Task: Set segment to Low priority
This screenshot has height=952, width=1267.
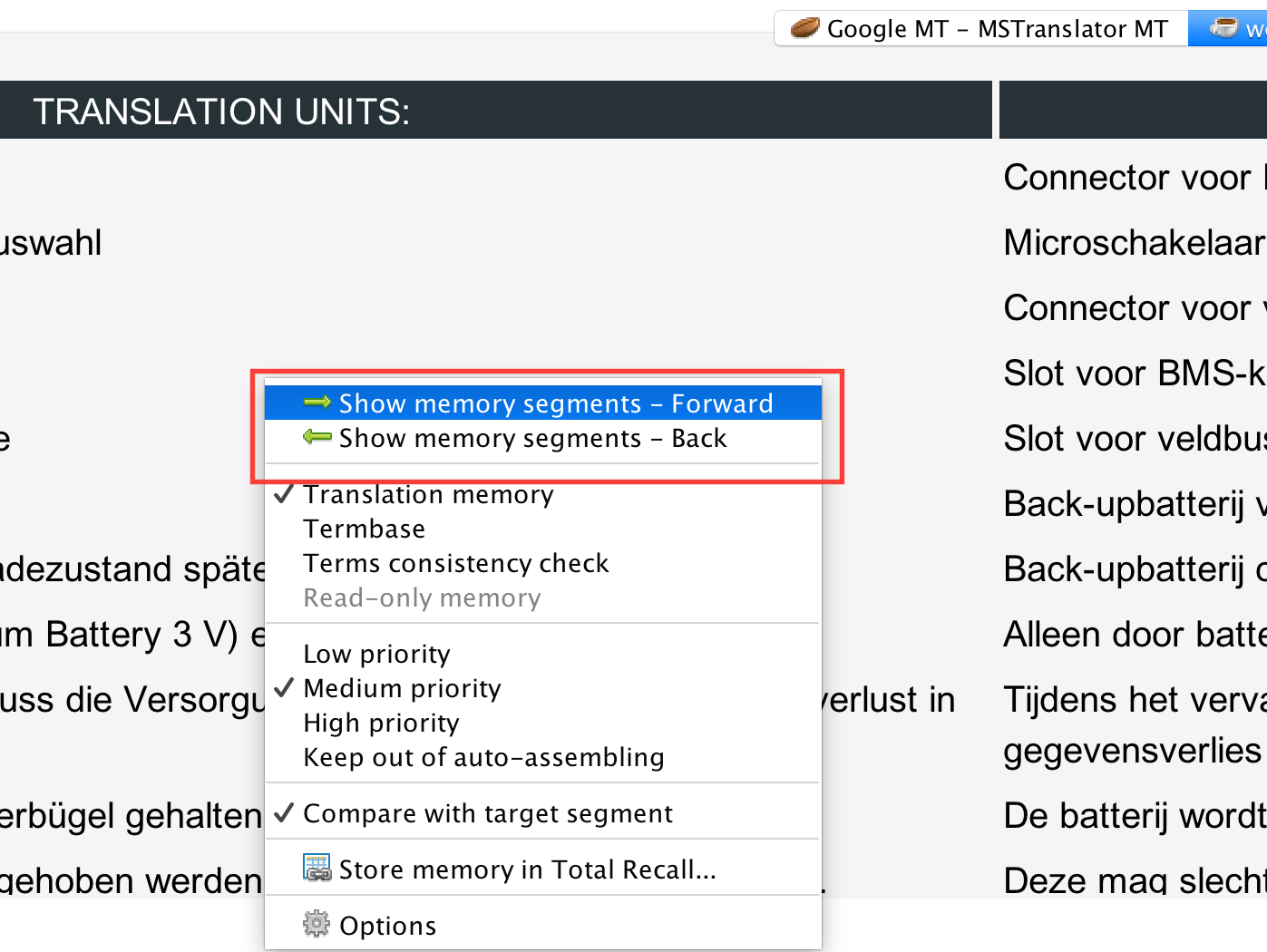Action: 376,654
